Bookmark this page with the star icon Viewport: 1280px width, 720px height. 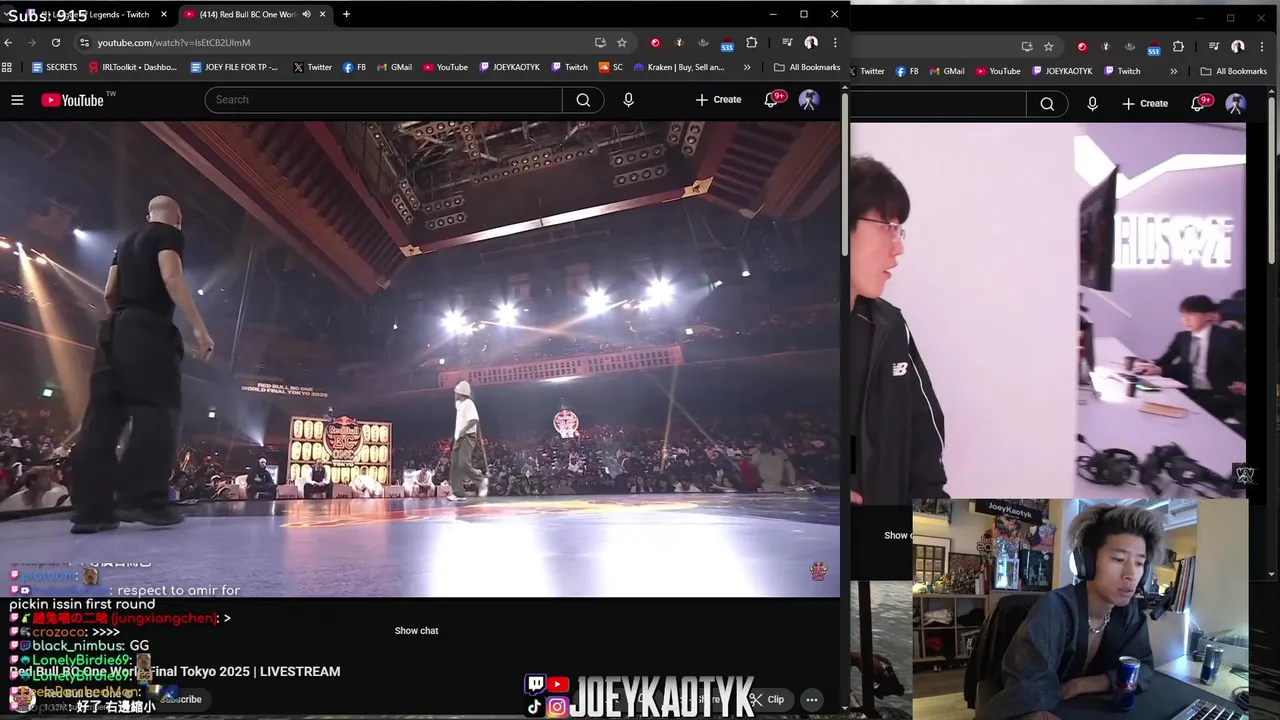622,43
